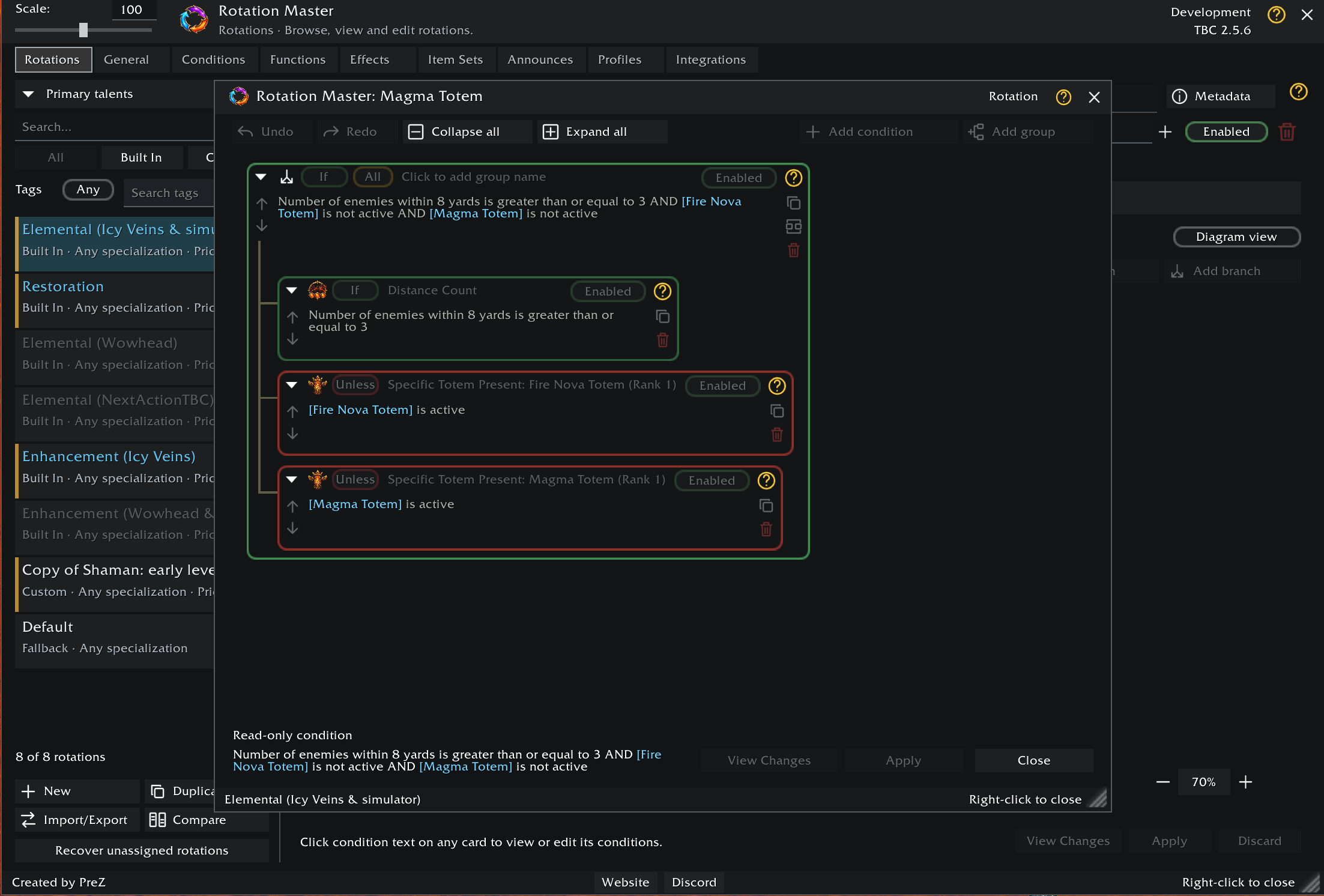Delete the Distance Count condition
The height and width of the screenshot is (896, 1324).
pos(662,340)
